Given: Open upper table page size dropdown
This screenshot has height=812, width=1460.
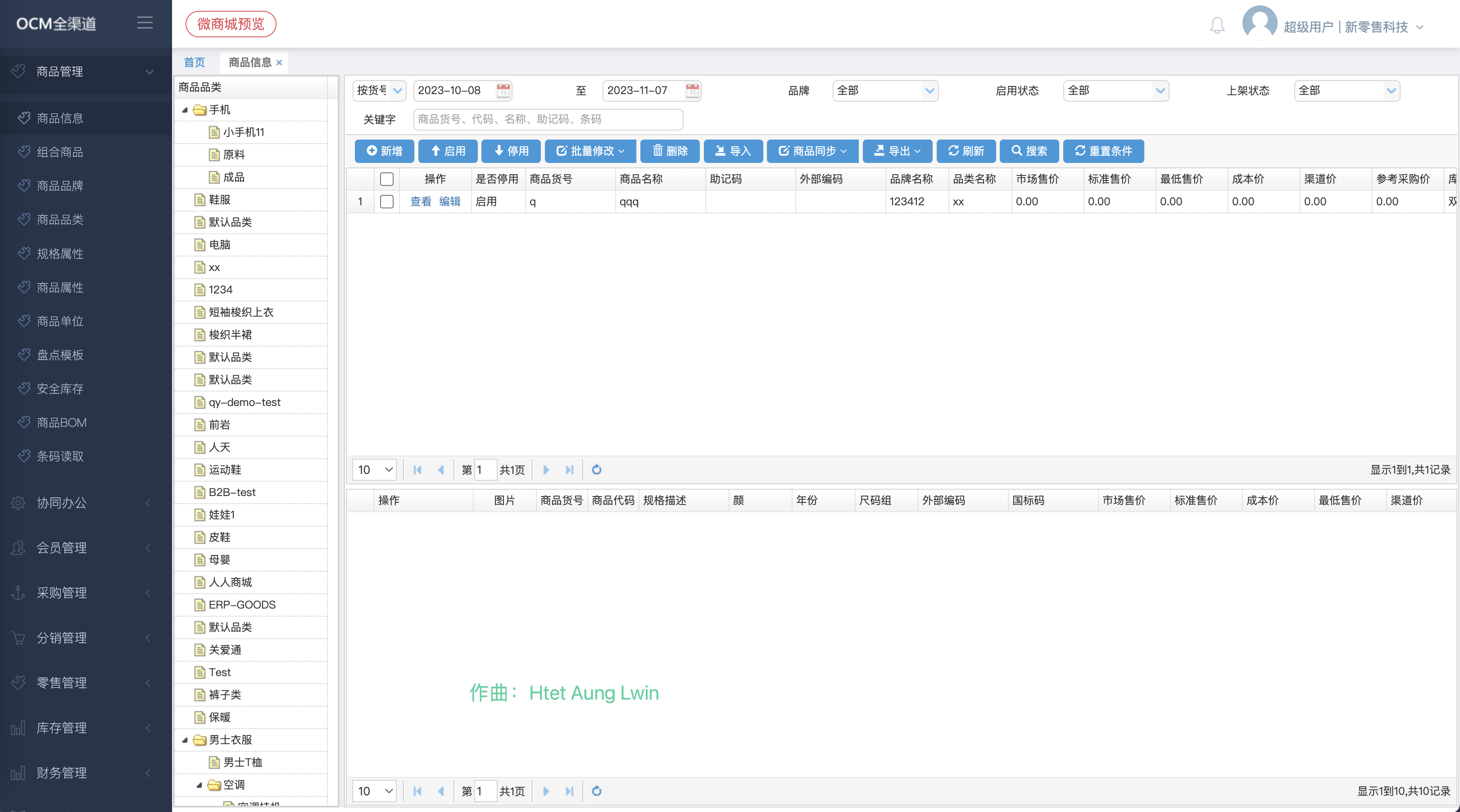Looking at the screenshot, I should click(375, 470).
